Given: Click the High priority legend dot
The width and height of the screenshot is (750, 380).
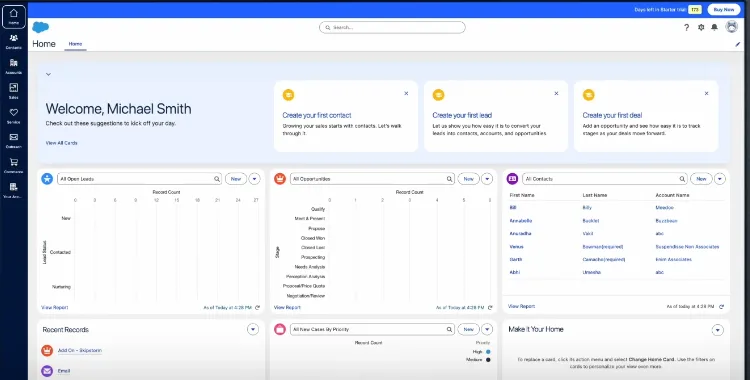Looking at the screenshot, I should [x=488, y=352].
